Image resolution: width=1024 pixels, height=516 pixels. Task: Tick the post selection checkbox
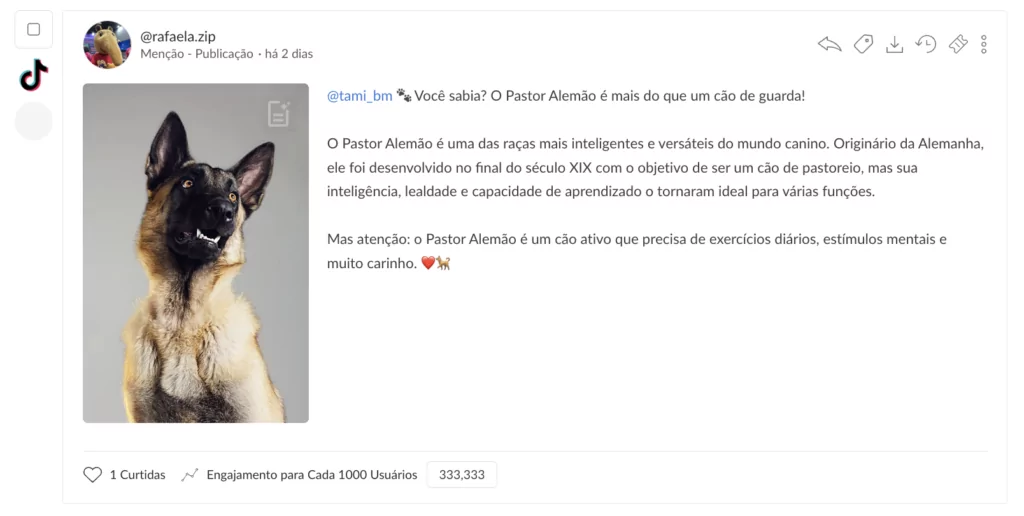(33, 29)
